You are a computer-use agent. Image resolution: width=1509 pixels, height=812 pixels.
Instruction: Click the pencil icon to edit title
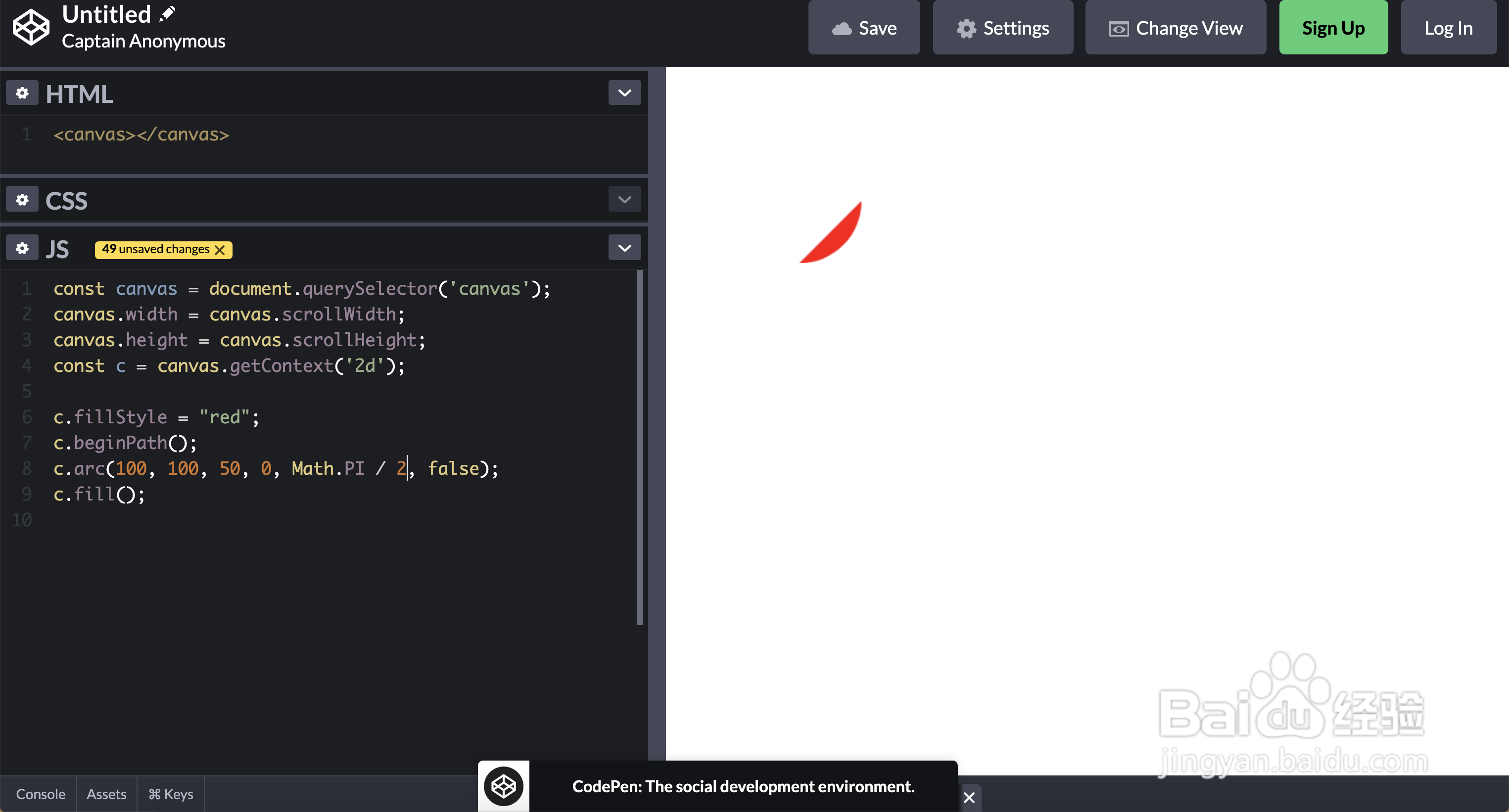pyautogui.click(x=168, y=13)
